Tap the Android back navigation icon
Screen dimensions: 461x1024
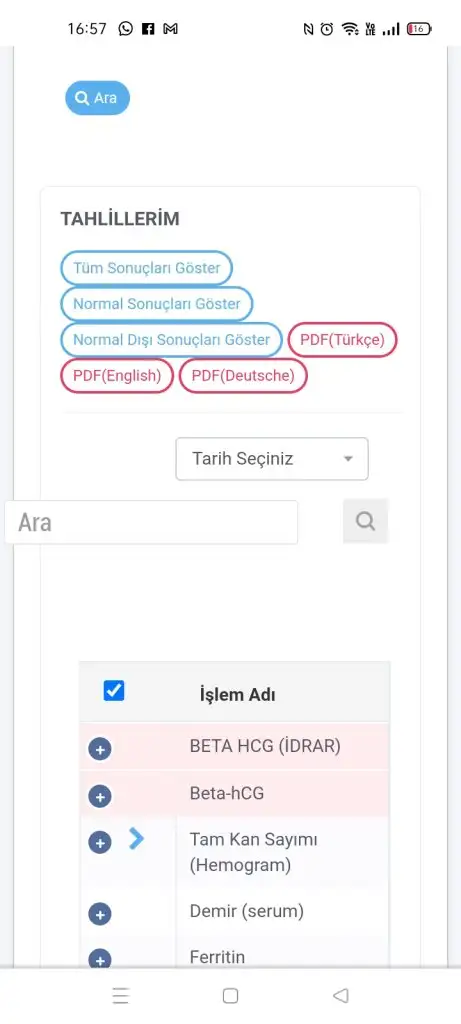point(340,995)
